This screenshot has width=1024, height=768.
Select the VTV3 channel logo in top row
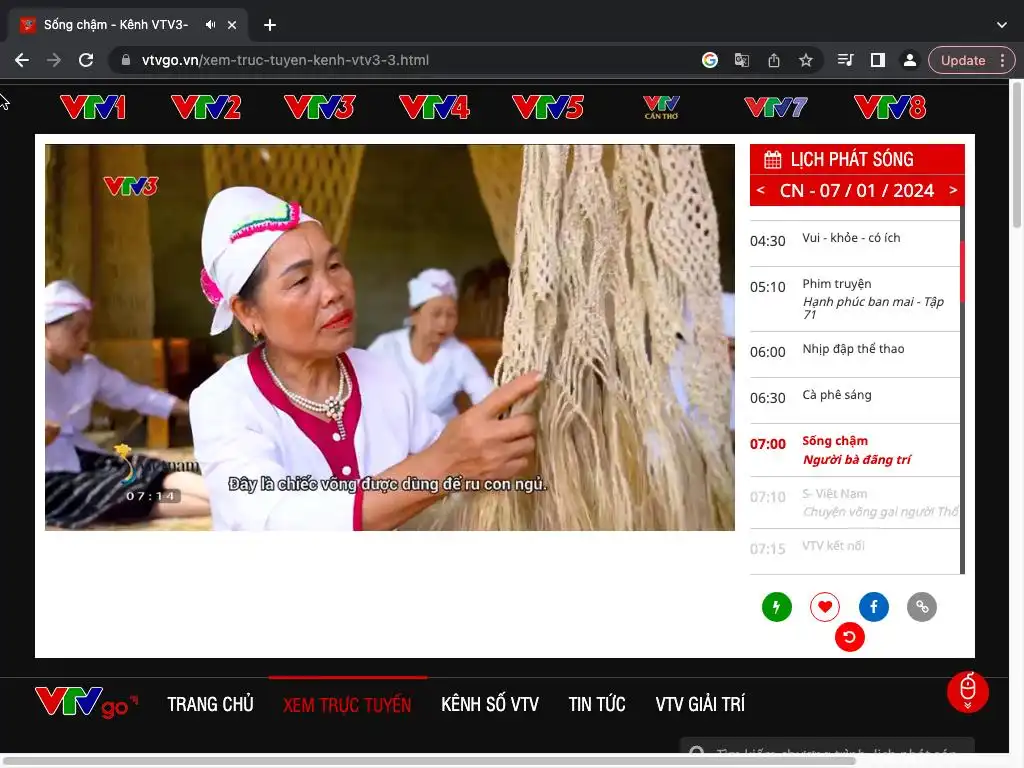tap(319, 107)
